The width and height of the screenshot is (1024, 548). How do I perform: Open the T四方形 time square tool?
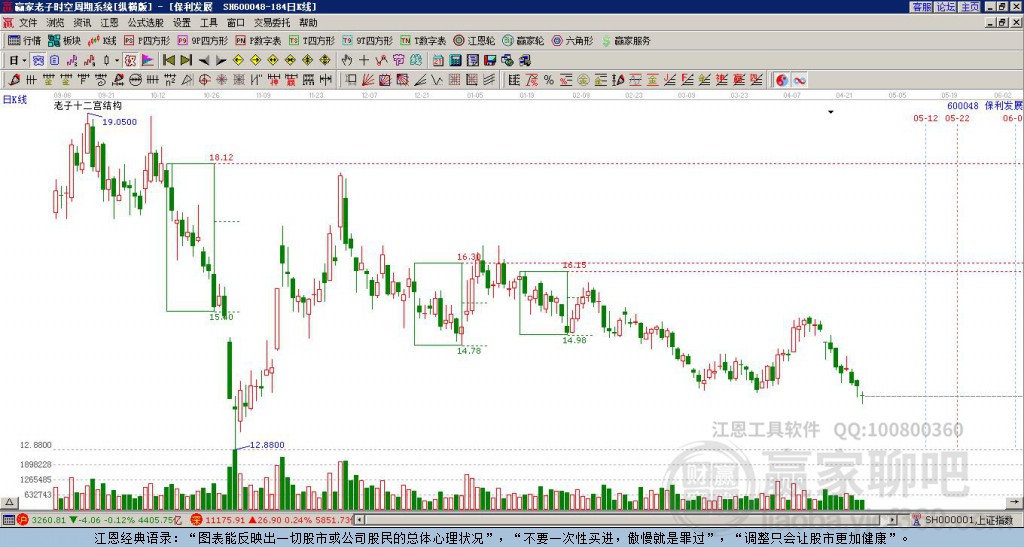coord(312,40)
